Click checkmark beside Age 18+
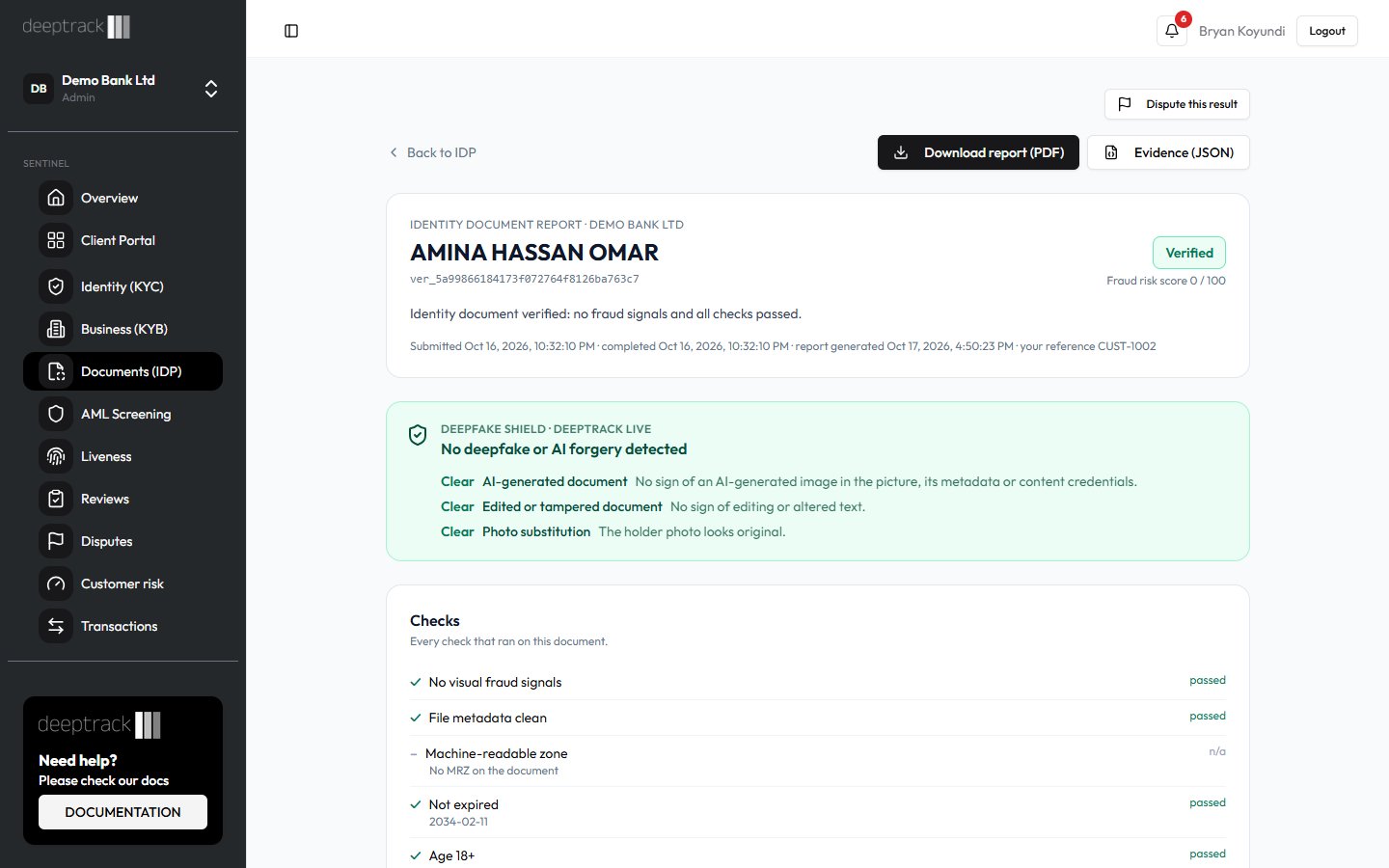This screenshot has width=1389, height=868. click(416, 855)
